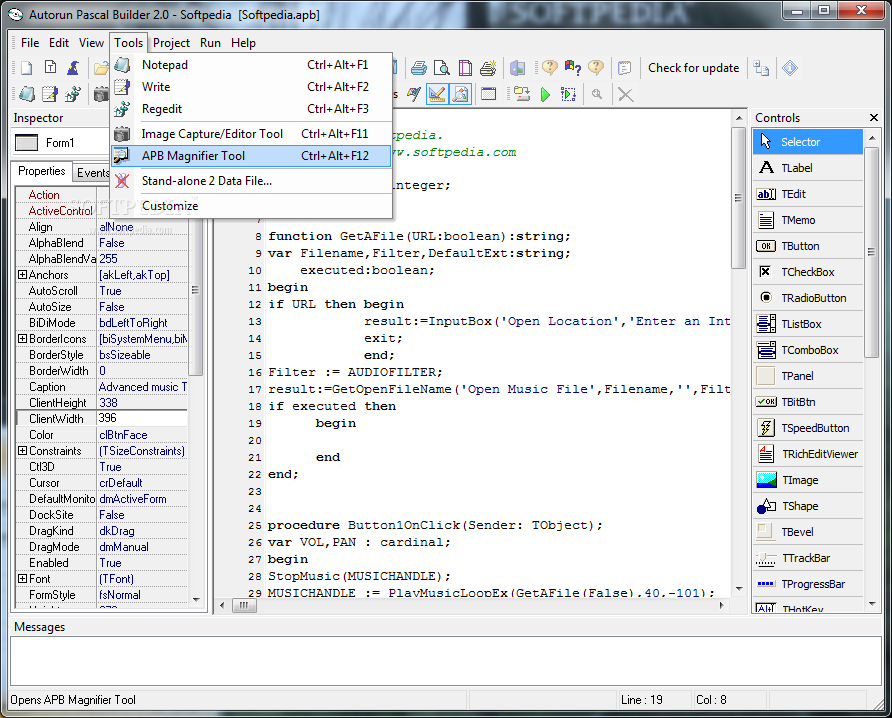The image size is (892, 718).
Task: Click the Write toolbar icon in second row
Action: point(49,94)
